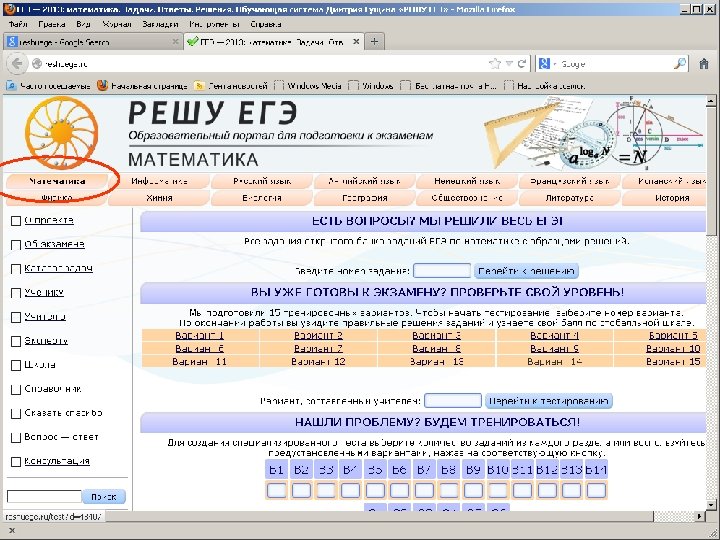Click the orange sun wheel site logo
720x540 pixels.
pyautogui.click(x=62, y=133)
